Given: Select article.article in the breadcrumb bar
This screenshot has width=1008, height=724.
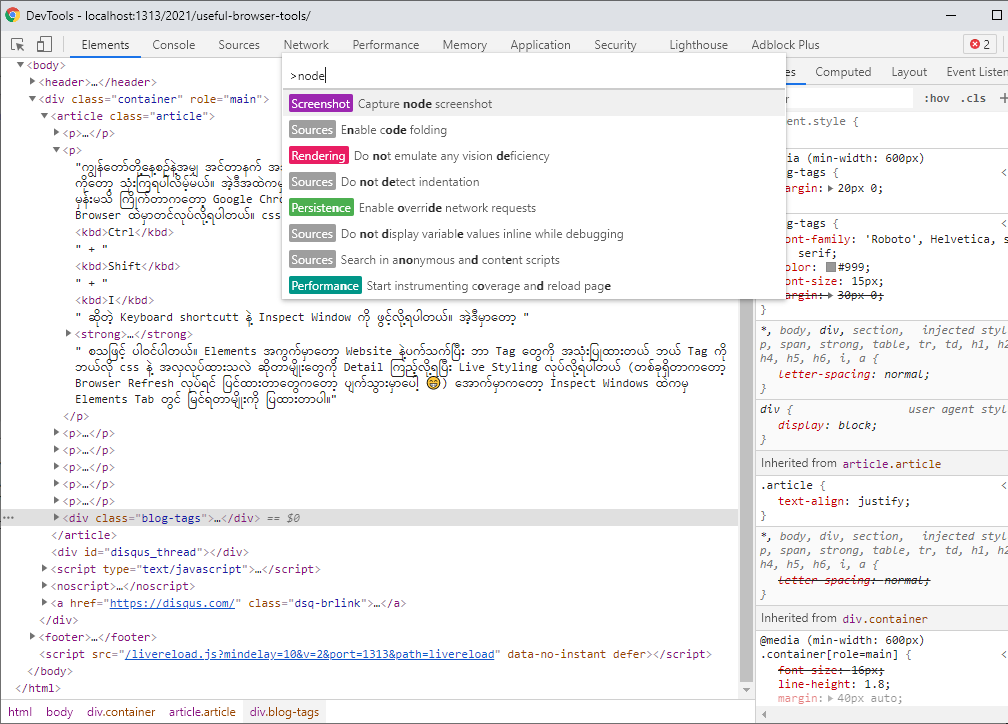Looking at the screenshot, I should click(202, 712).
